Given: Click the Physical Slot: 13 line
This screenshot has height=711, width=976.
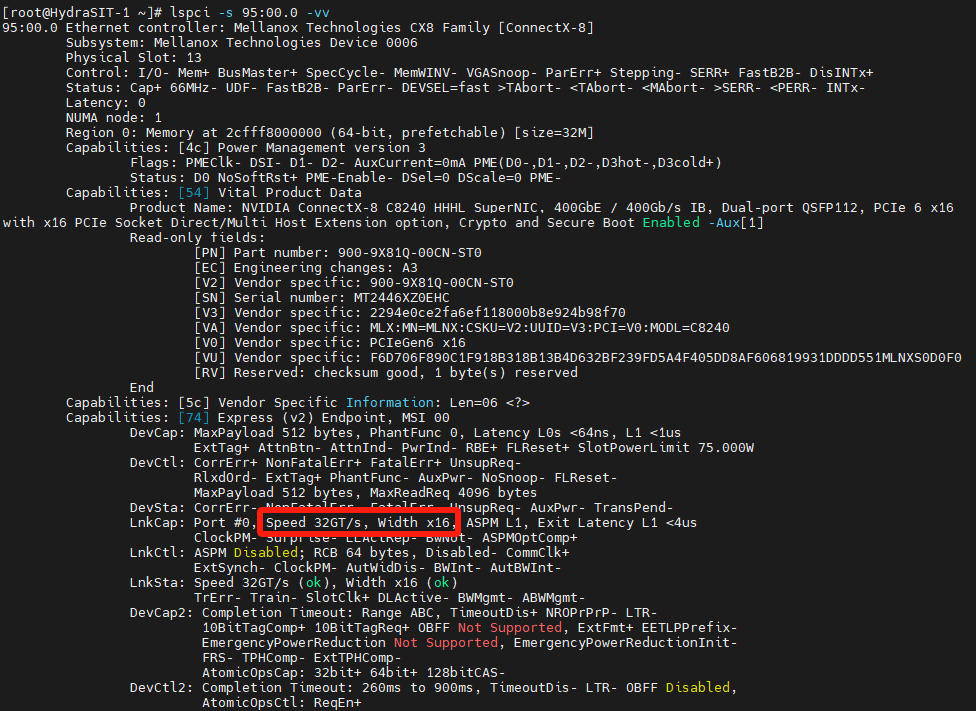Looking at the screenshot, I should pyautogui.click(x=133, y=57).
